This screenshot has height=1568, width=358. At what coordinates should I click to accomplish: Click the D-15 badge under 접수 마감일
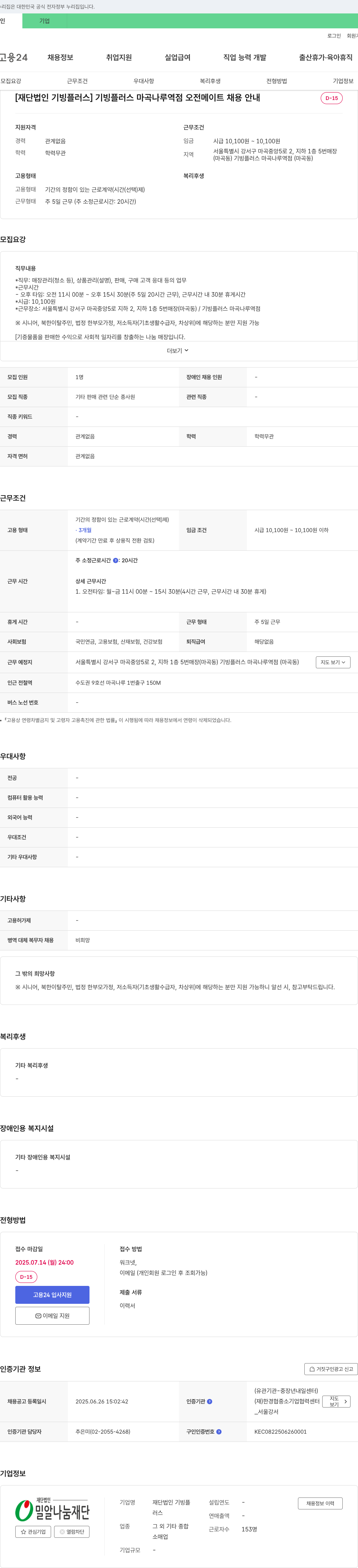[x=26, y=1277]
